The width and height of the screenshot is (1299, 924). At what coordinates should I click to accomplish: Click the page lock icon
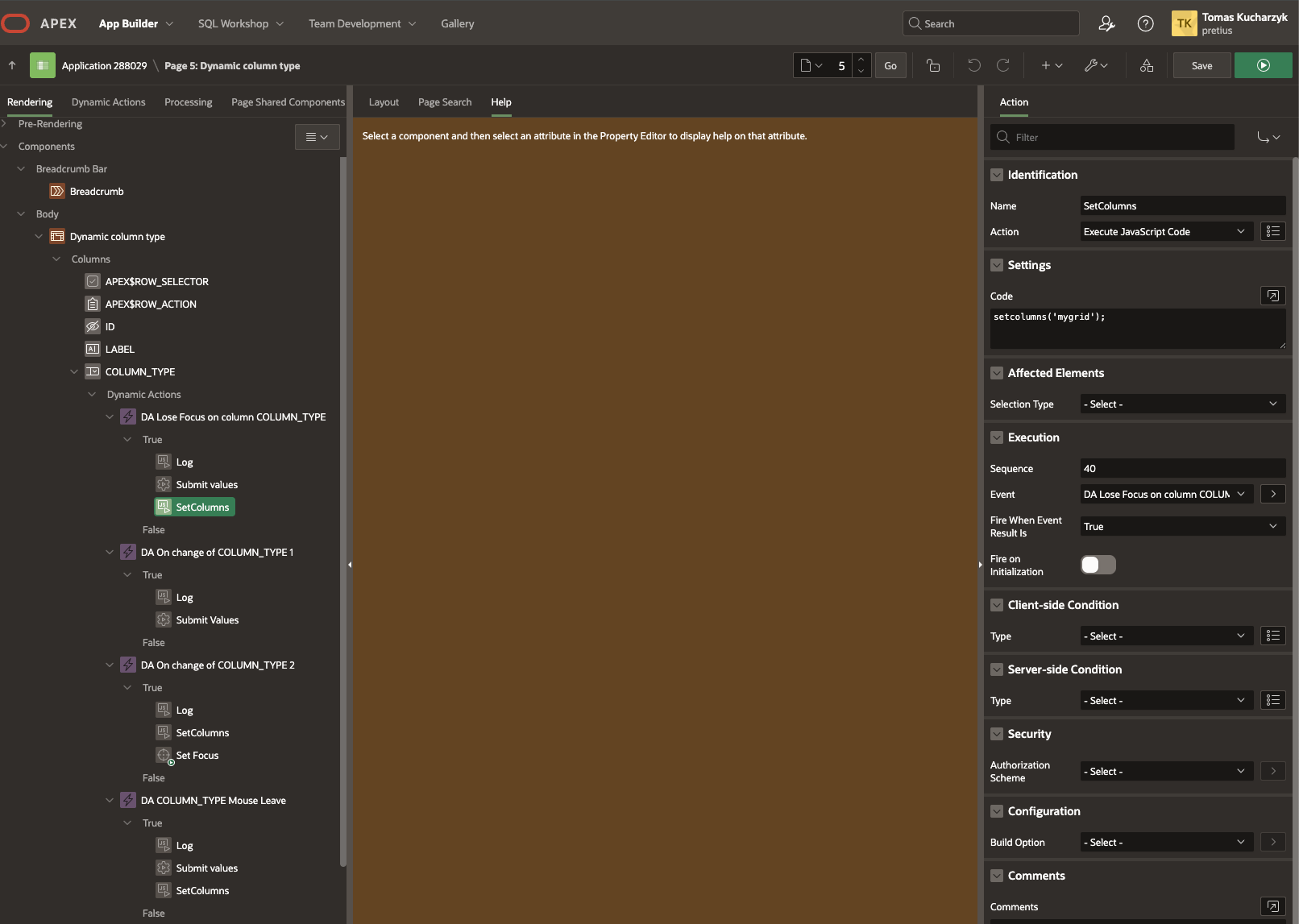point(933,66)
